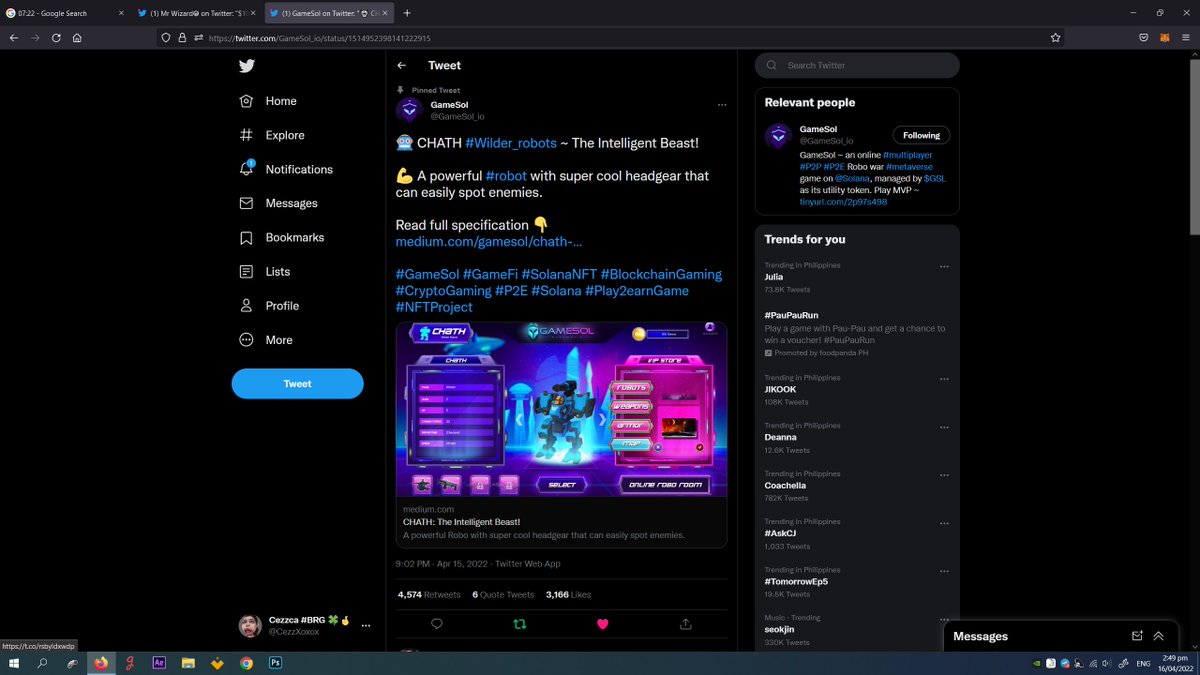Open options for the #AskCJ trend

coord(943,523)
